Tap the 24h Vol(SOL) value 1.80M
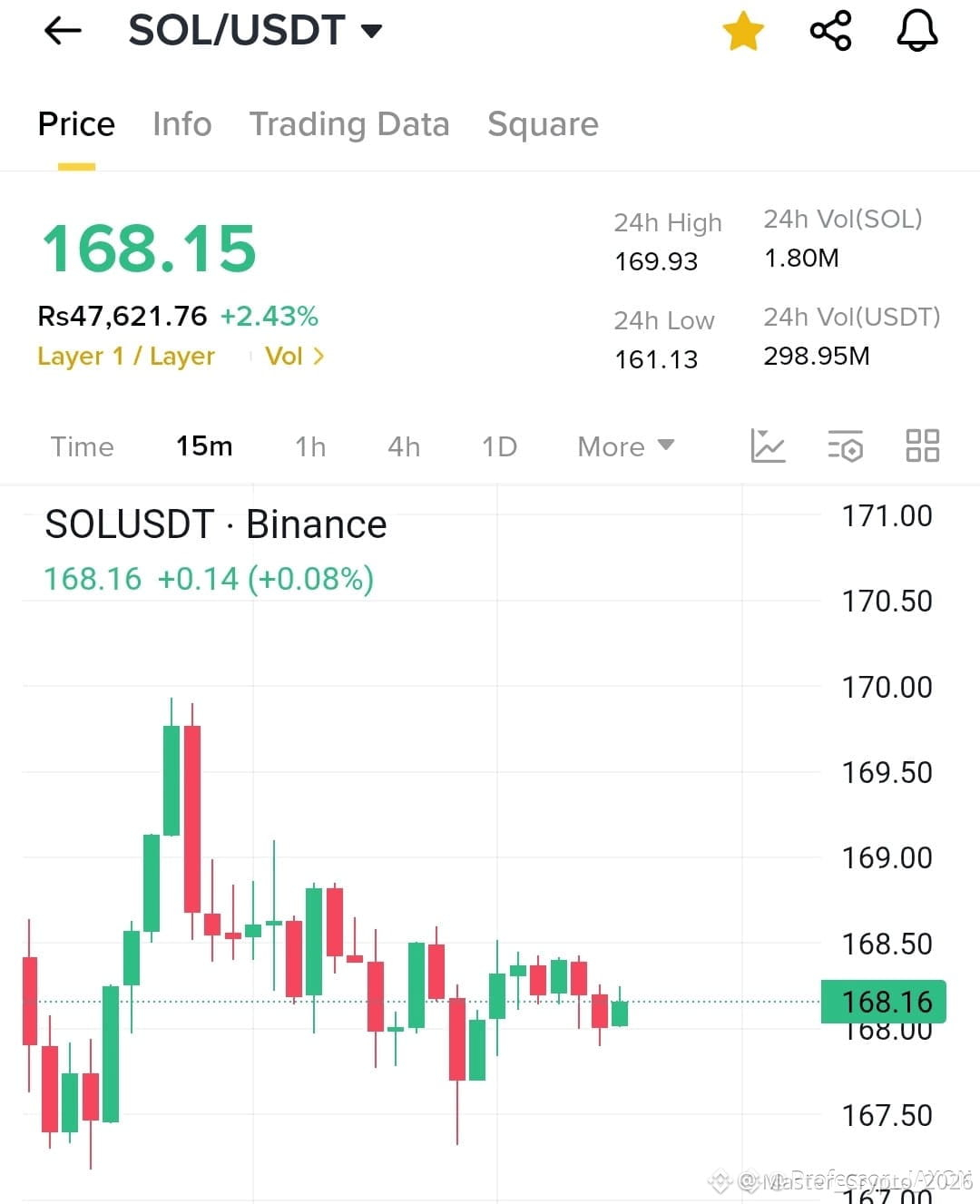The height and width of the screenshot is (1204, 980). [x=801, y=258]
